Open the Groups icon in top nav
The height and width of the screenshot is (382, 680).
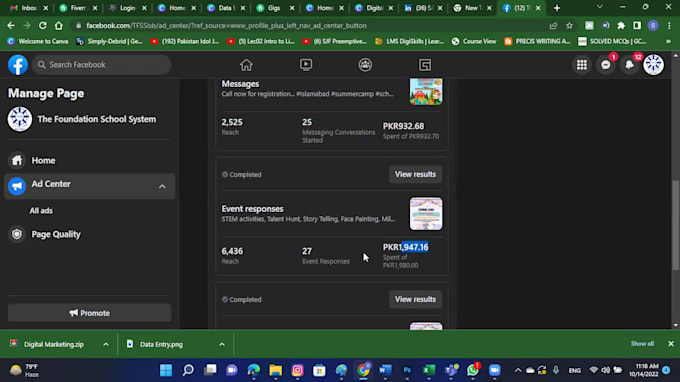pyautogui.click(x=365, y=65)
